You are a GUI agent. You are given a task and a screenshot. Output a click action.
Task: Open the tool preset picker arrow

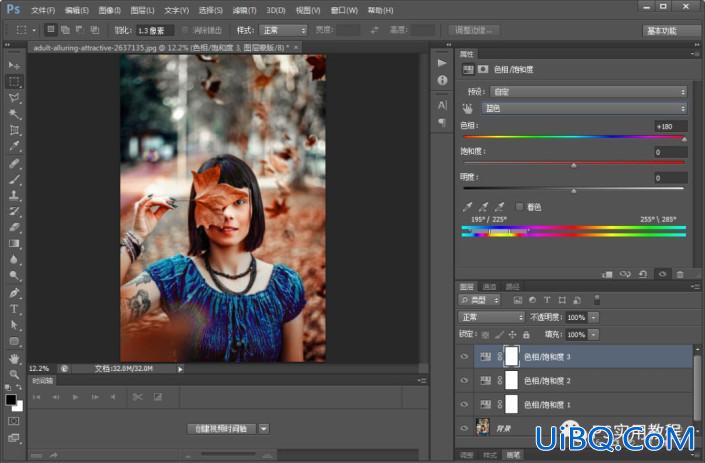[34, 30]
